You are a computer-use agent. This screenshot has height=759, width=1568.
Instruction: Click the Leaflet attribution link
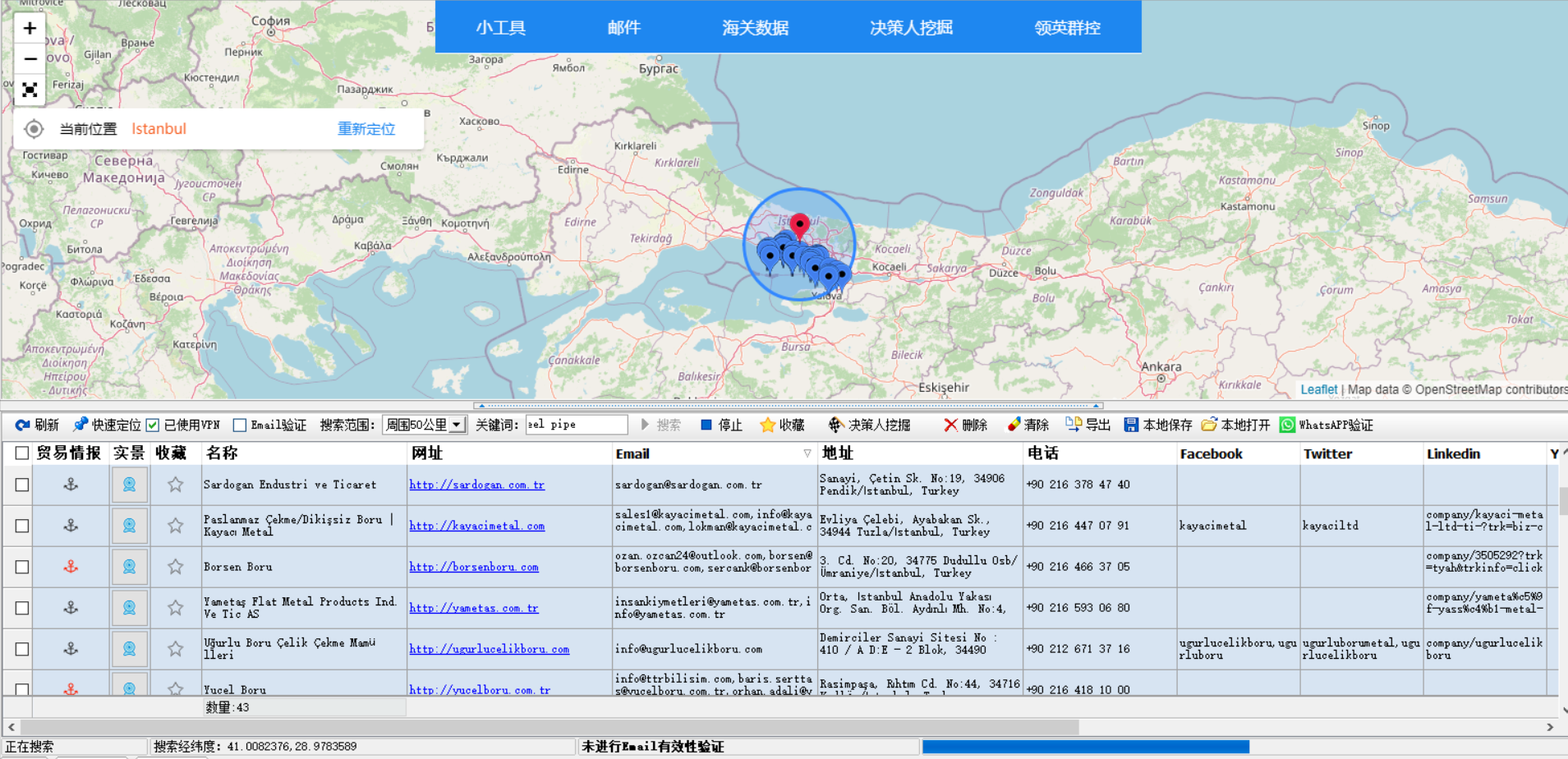(1319, 389)
